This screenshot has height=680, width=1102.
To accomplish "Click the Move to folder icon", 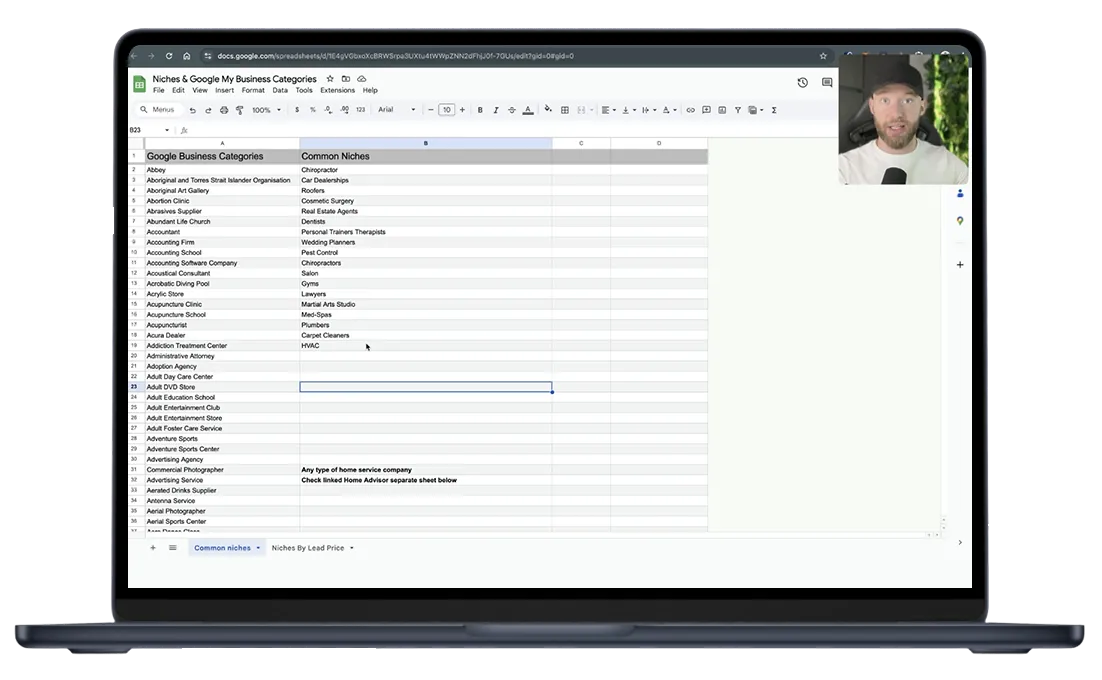I will click(x=346, y=79).
